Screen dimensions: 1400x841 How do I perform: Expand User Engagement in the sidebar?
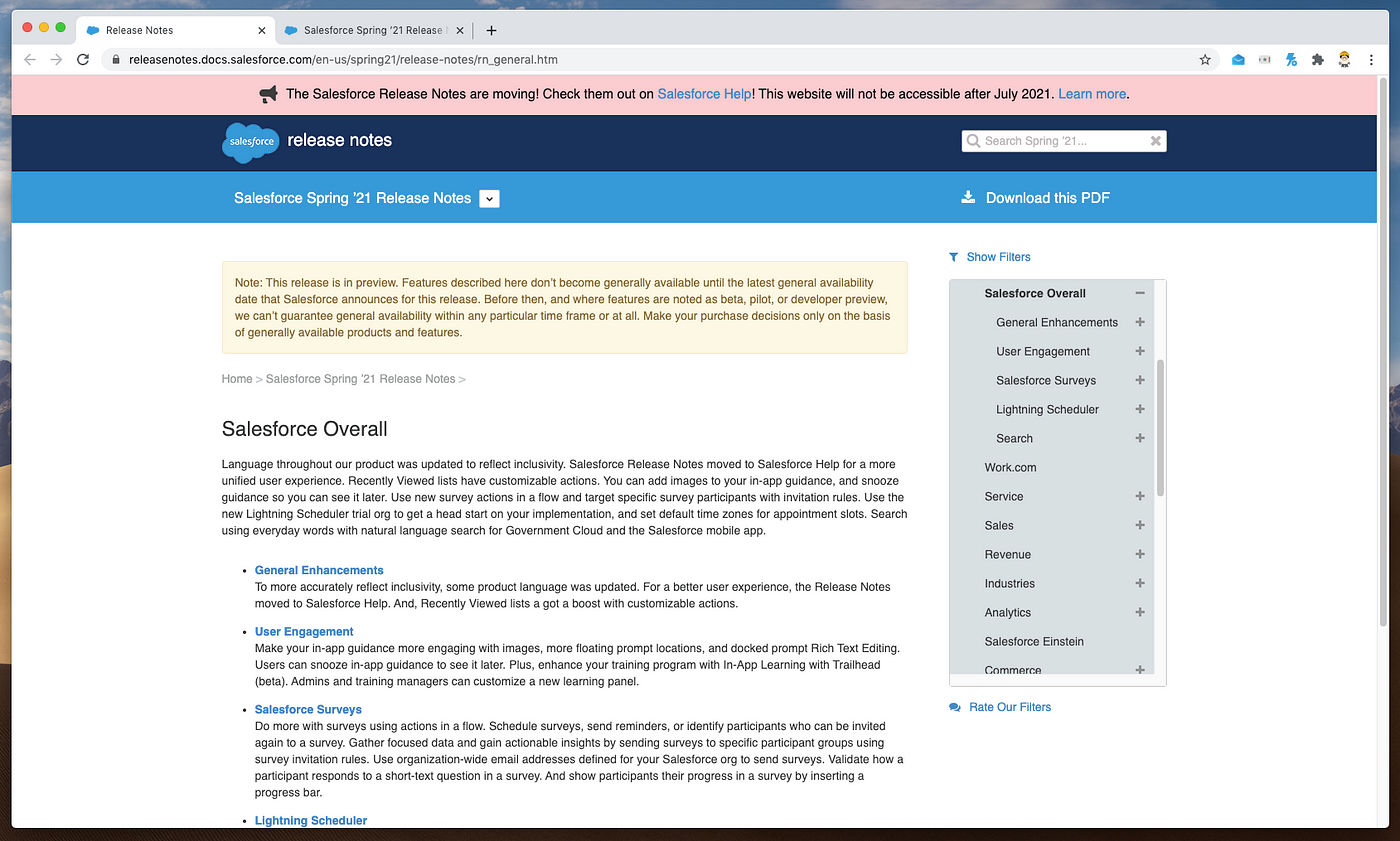pos(1139,351)
